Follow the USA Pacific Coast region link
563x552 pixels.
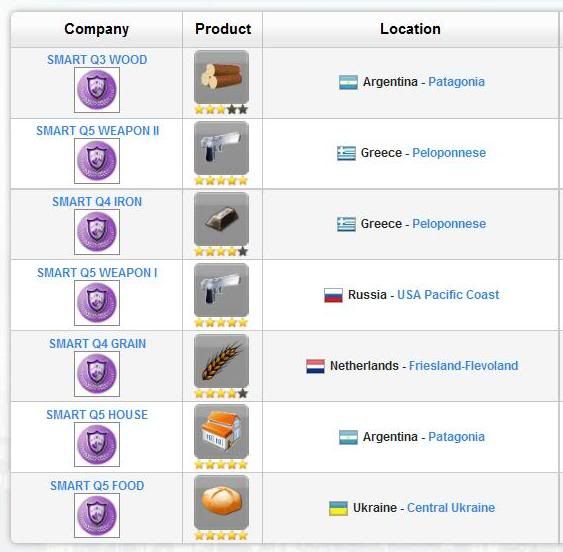coord(448,295)
